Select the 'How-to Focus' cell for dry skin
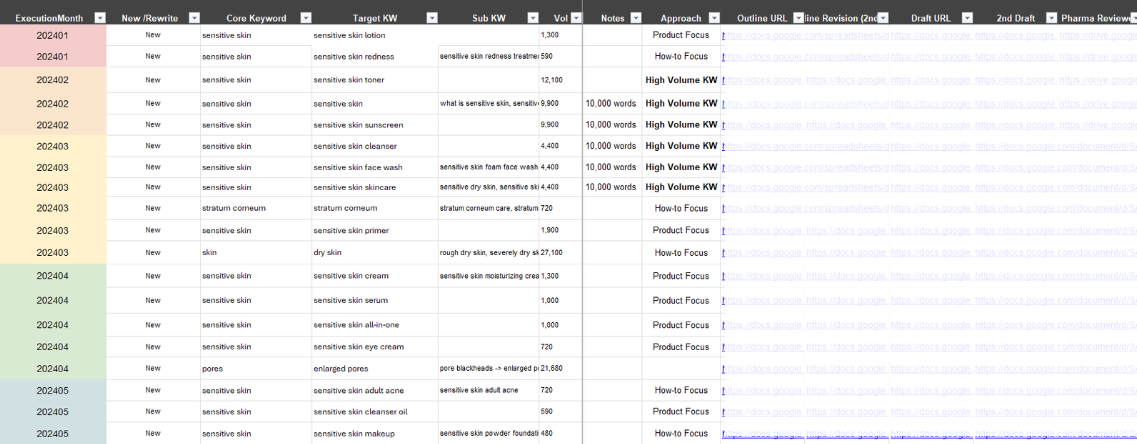The width and height of the screenshot is (1137, 444). 681,253
